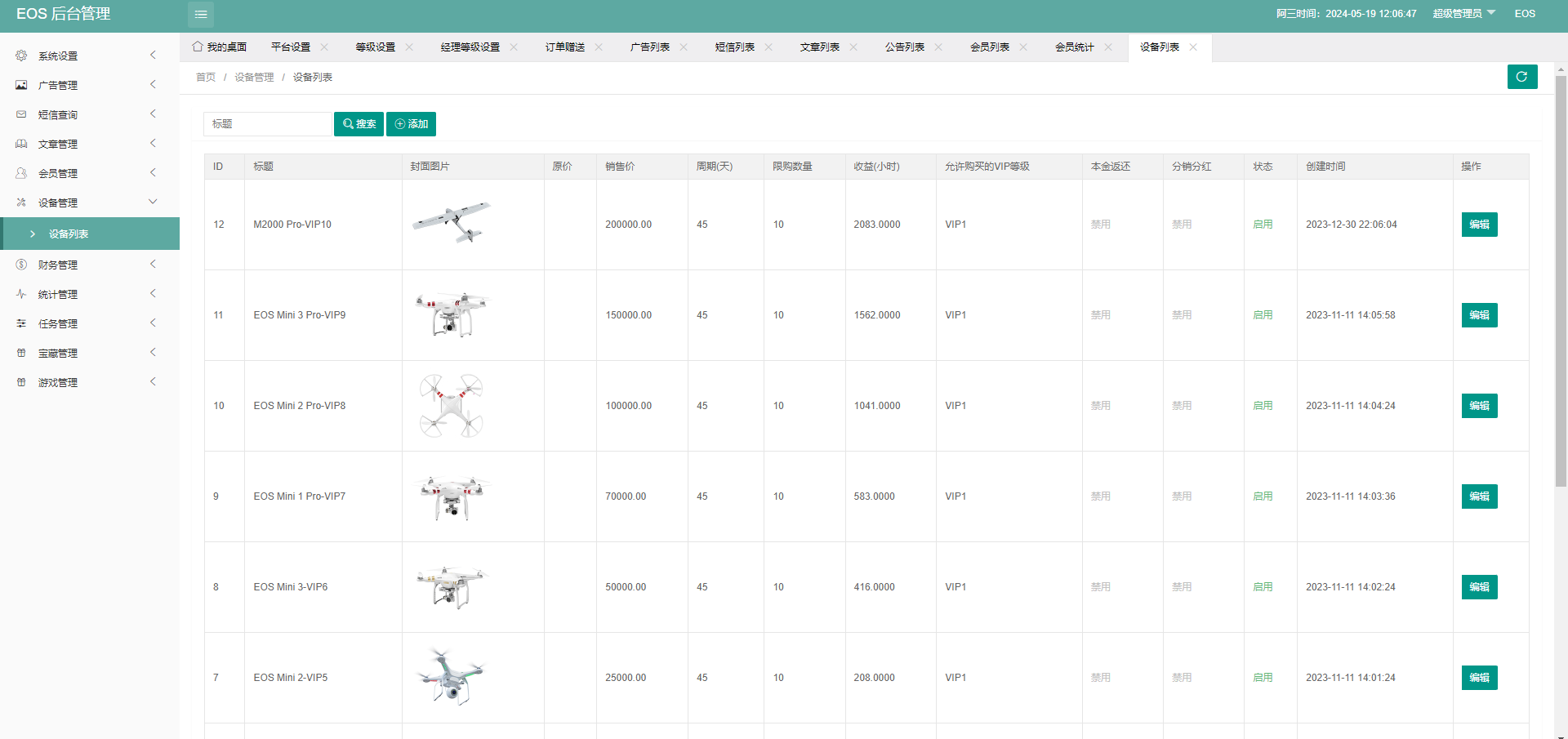This screenshot has width=1568, height=739.
Task: Click the 标题 search input field
Action: [x=267, y=124]
